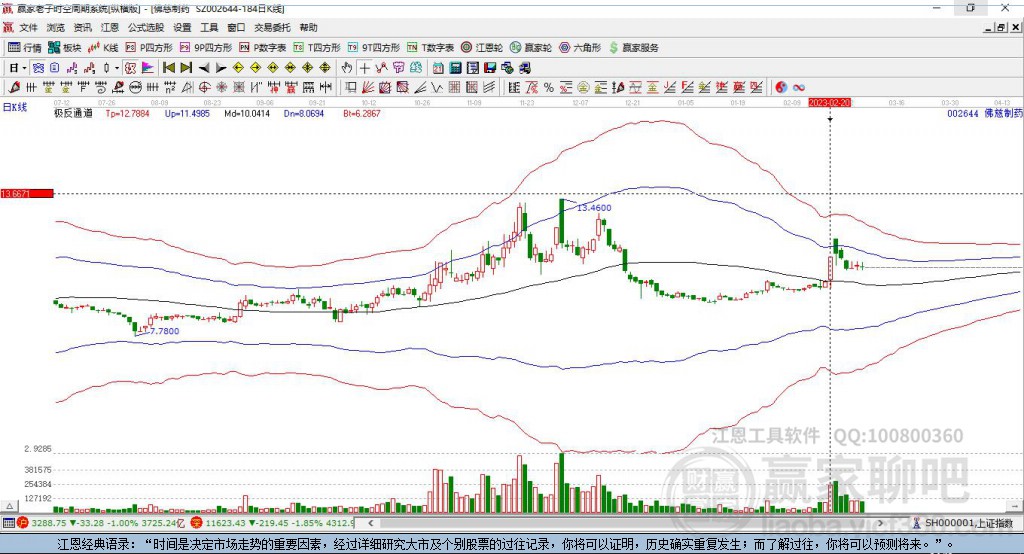Open the 公式选股 menu

tap(146, 27)
